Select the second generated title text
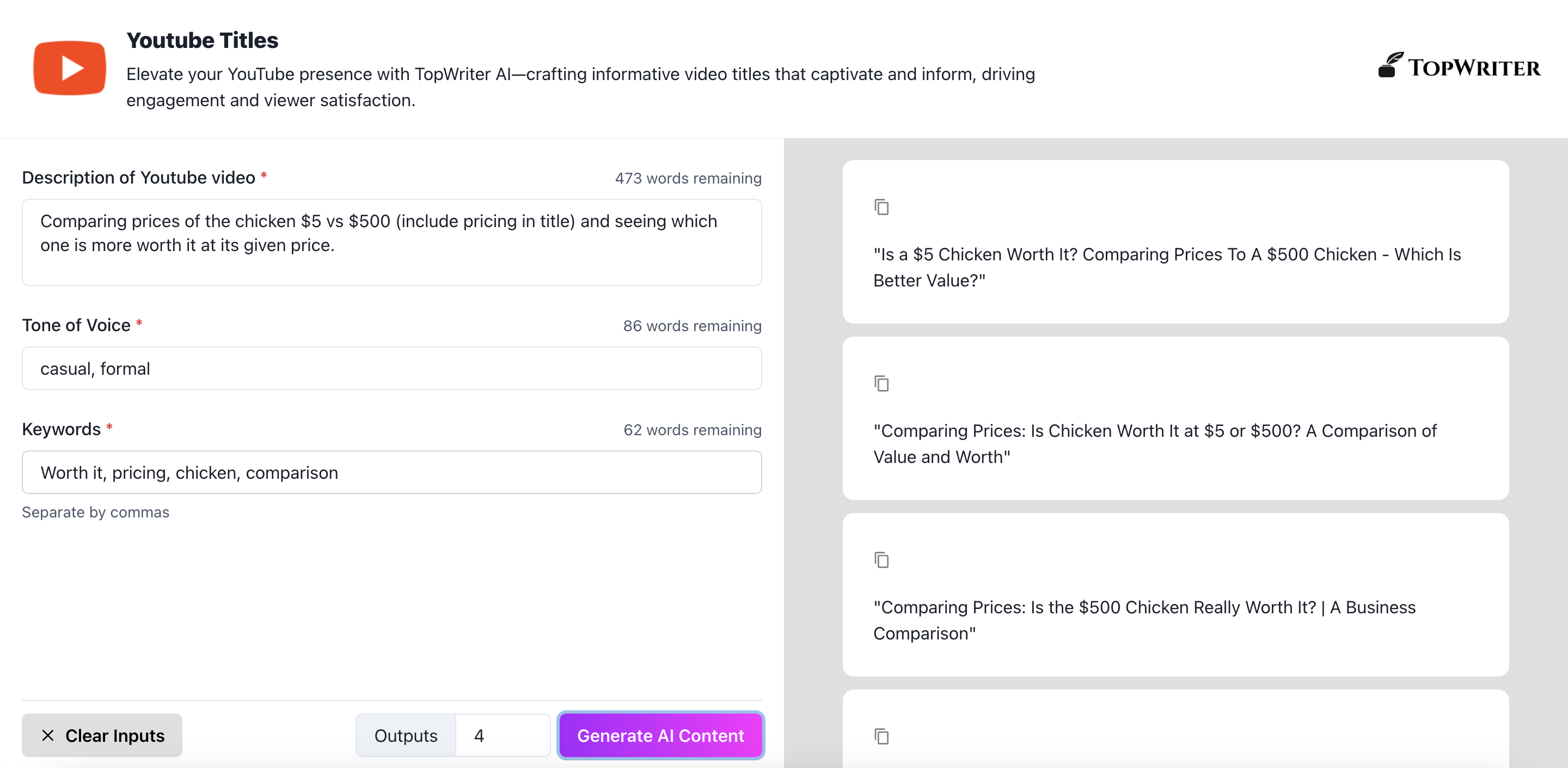The height and width of the screenshot is (768, 1568). coord(1155,444)
